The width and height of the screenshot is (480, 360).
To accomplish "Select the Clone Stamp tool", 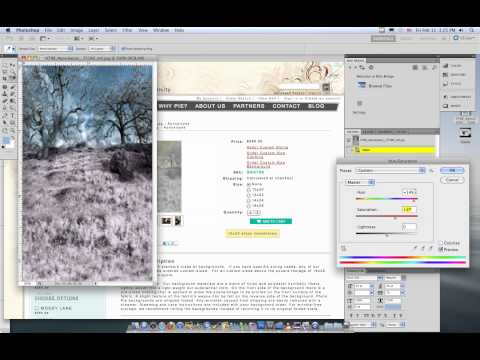I will pyautogui.click(x=5, y=94).
